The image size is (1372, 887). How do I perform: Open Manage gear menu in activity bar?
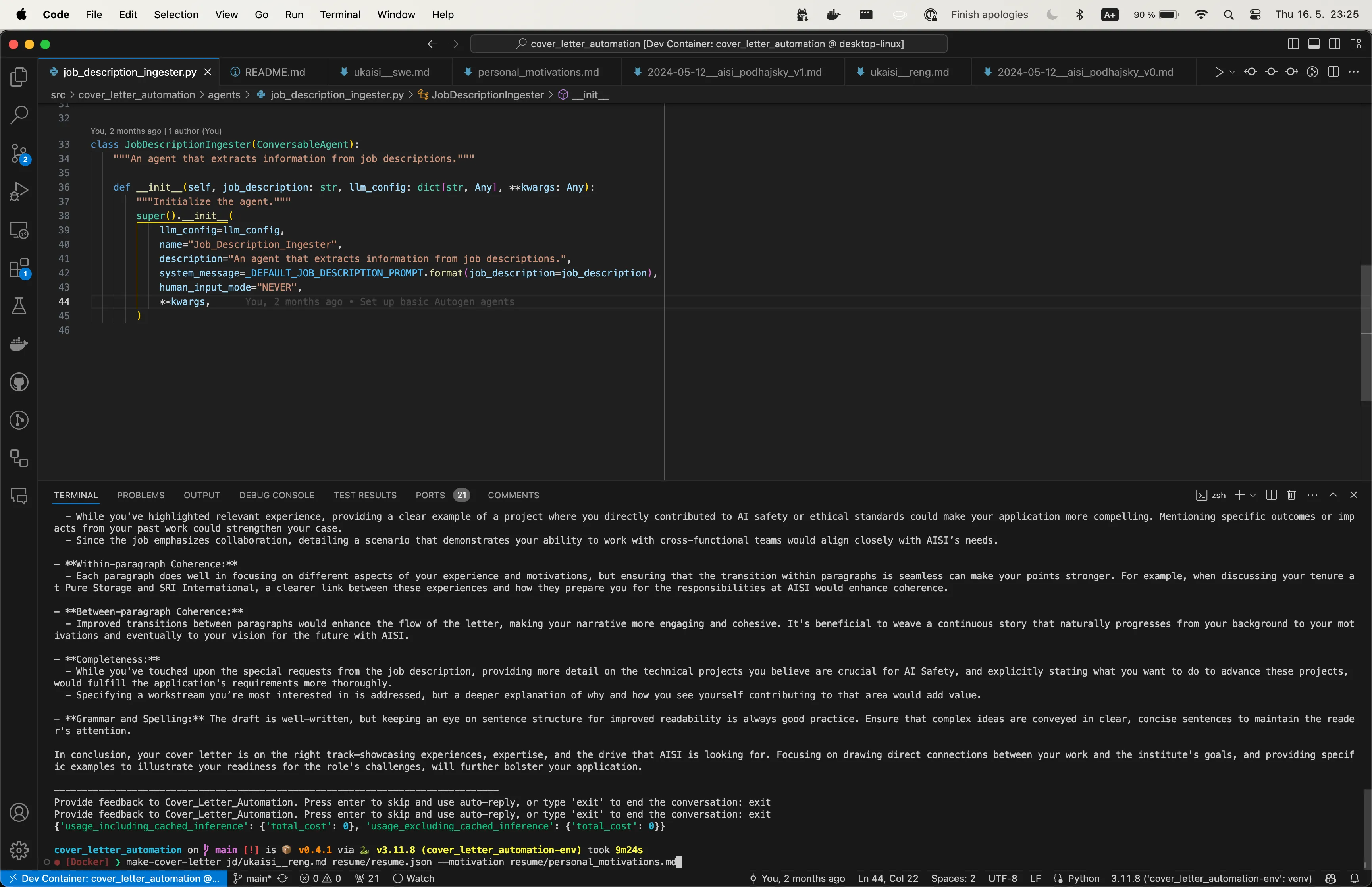[x=19, y=850]
